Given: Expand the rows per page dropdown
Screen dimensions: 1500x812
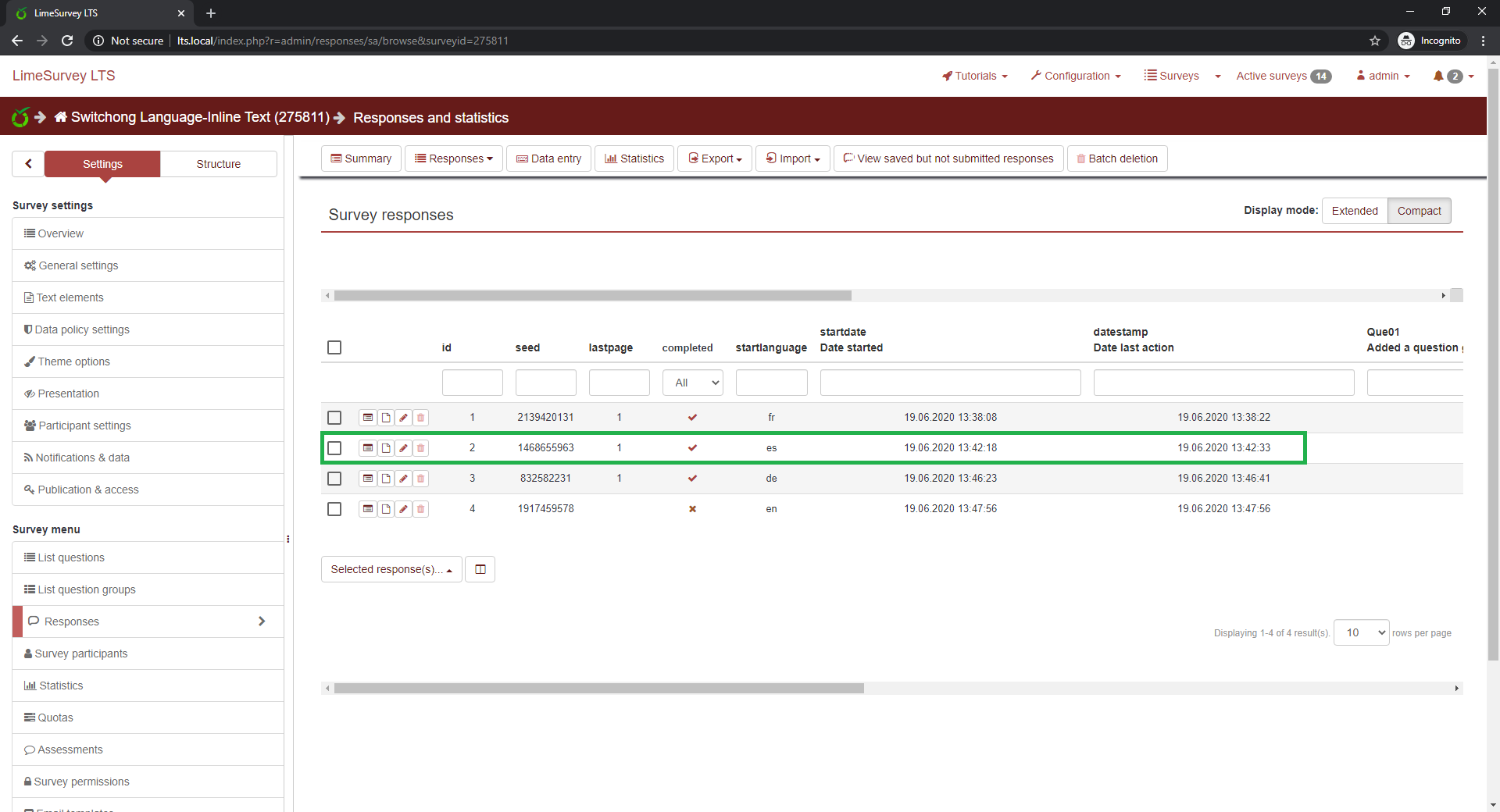Looking at the screenshot, I should [1361, 632].
